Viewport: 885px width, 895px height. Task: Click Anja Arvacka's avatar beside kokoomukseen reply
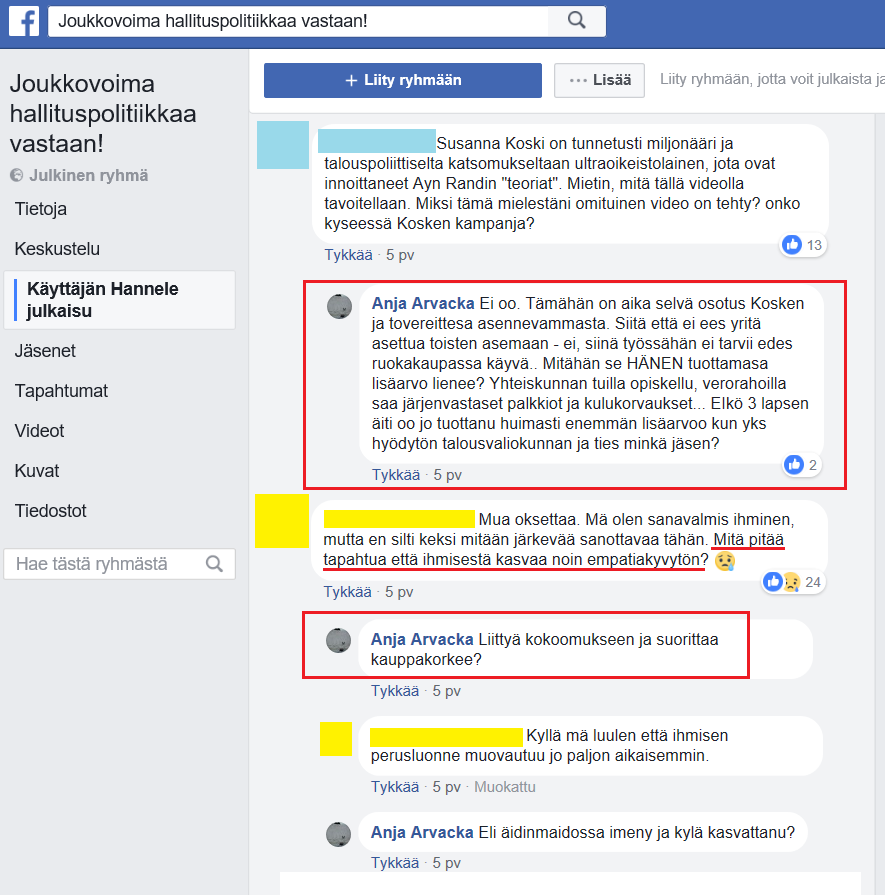(x=339, y=640)
